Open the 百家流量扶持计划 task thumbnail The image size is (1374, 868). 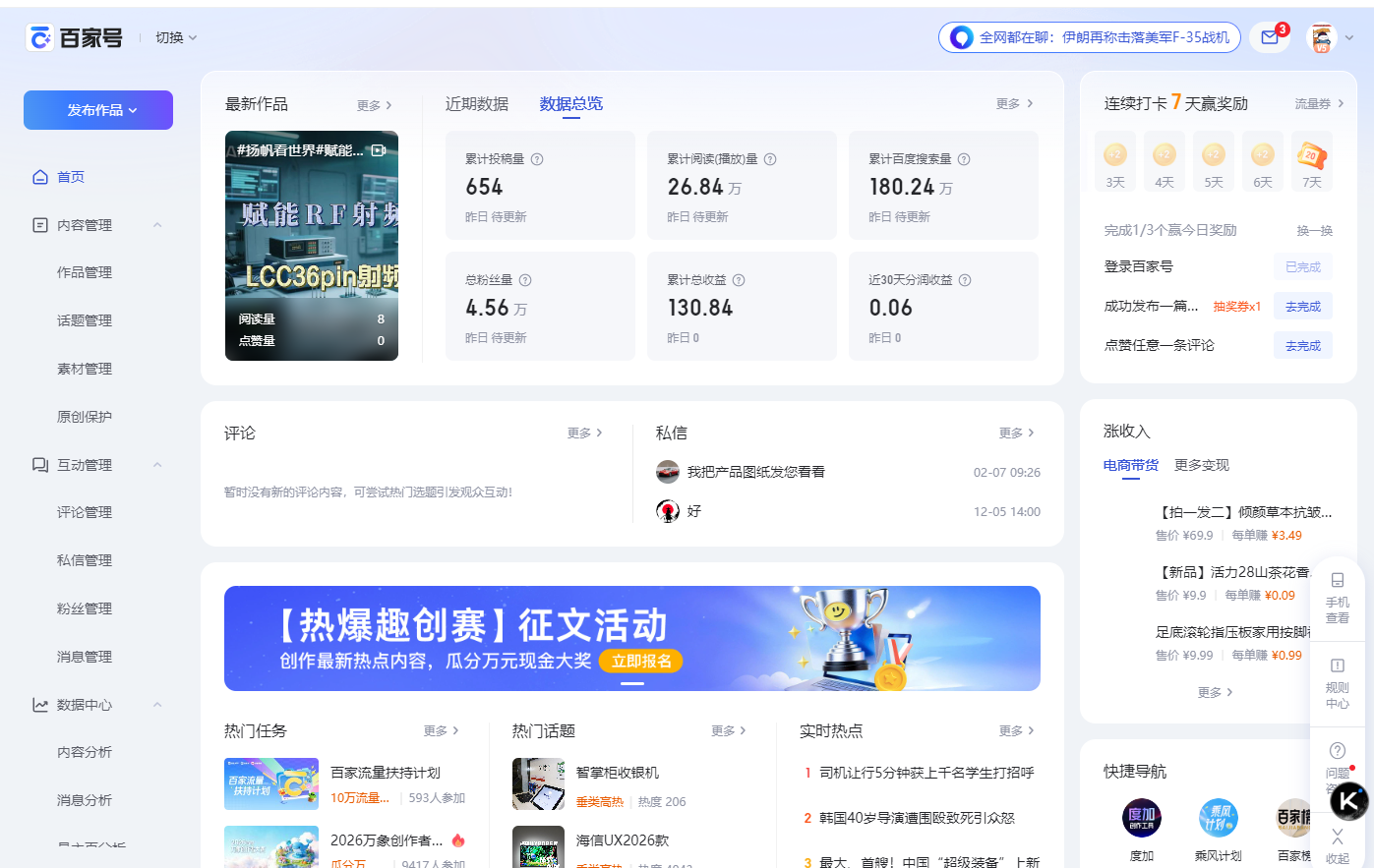[x=271, y=783]
